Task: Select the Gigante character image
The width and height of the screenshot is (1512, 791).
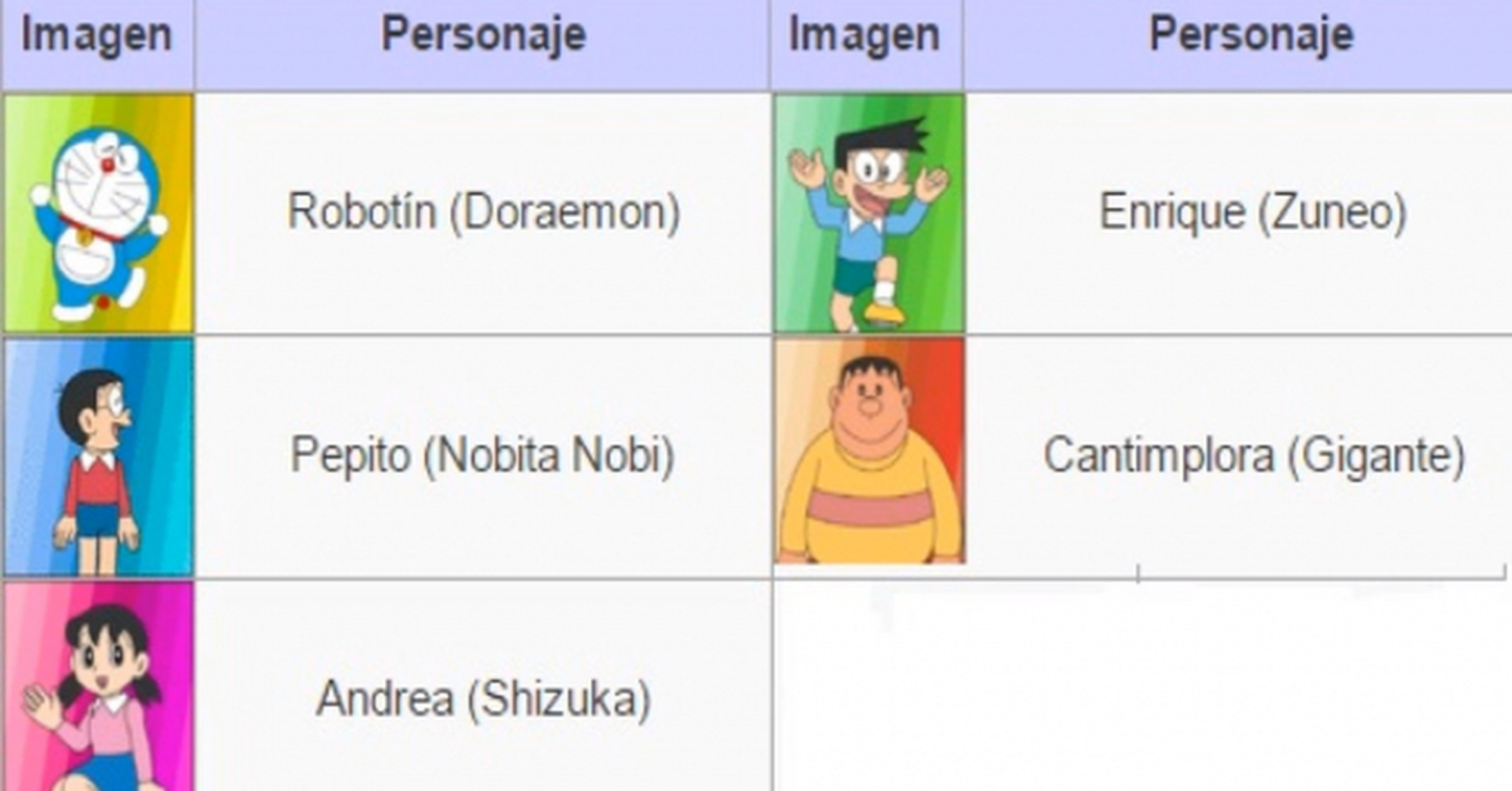Action: [869, 451]
